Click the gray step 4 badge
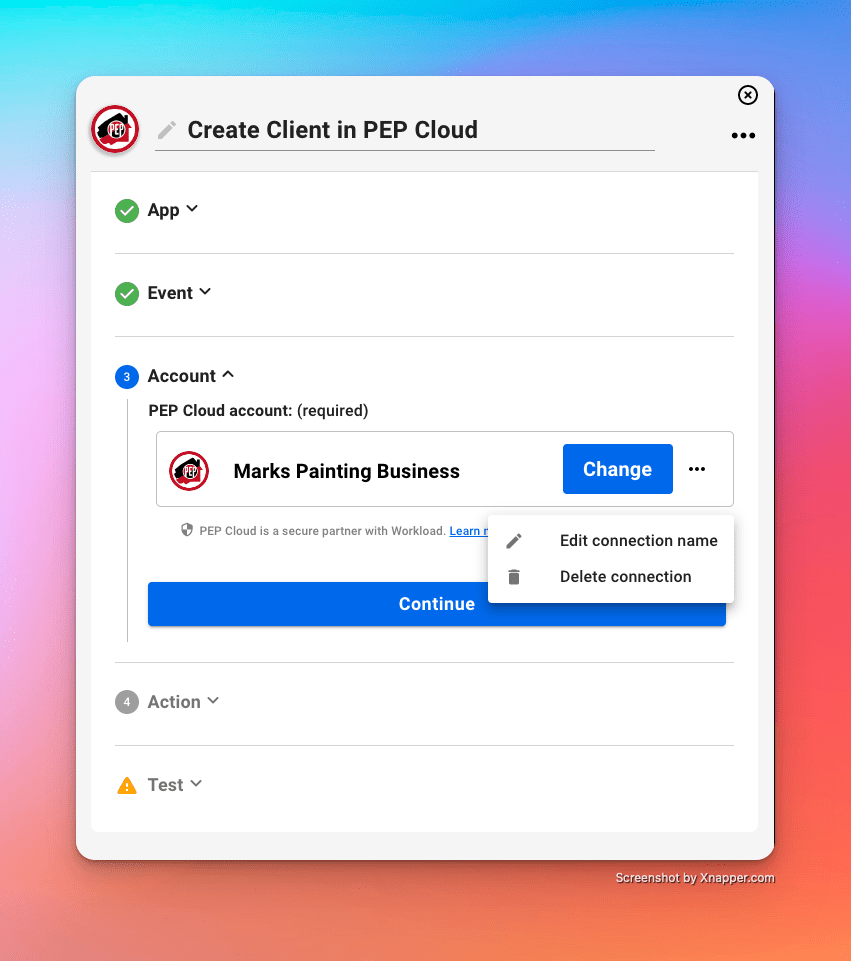The height and width of the screenshot is (961, 851). 127,702
